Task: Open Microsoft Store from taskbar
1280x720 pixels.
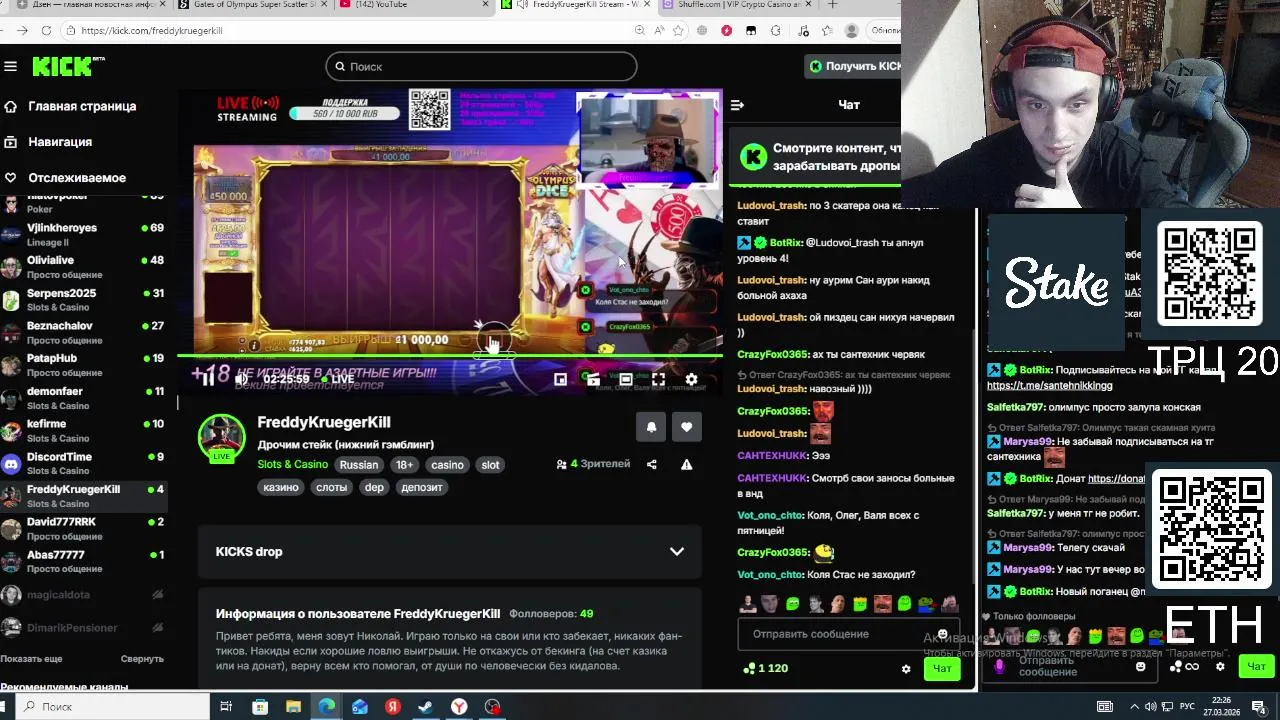Action: click(260, 707)
